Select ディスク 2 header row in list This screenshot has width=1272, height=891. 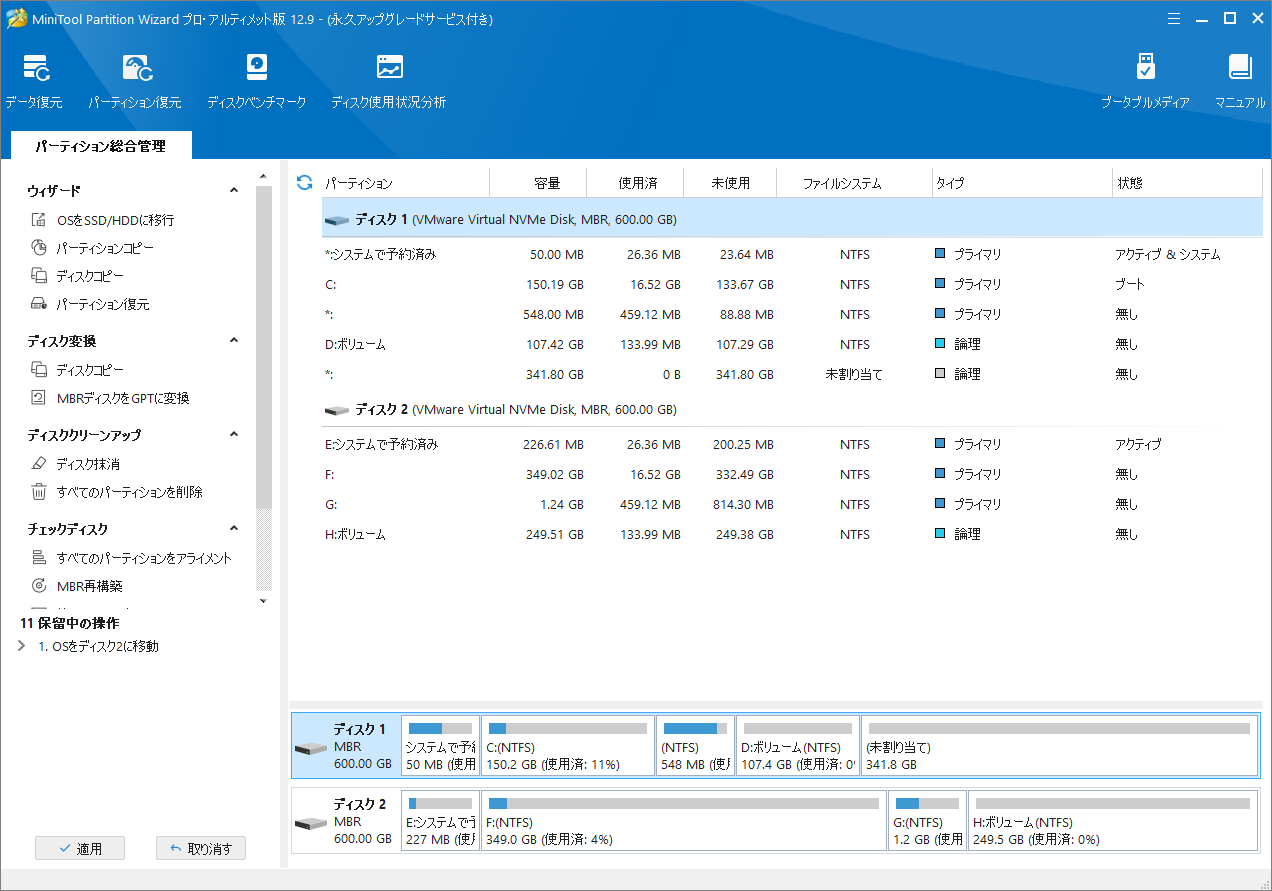pyautogui.click(x=792, y=409)
